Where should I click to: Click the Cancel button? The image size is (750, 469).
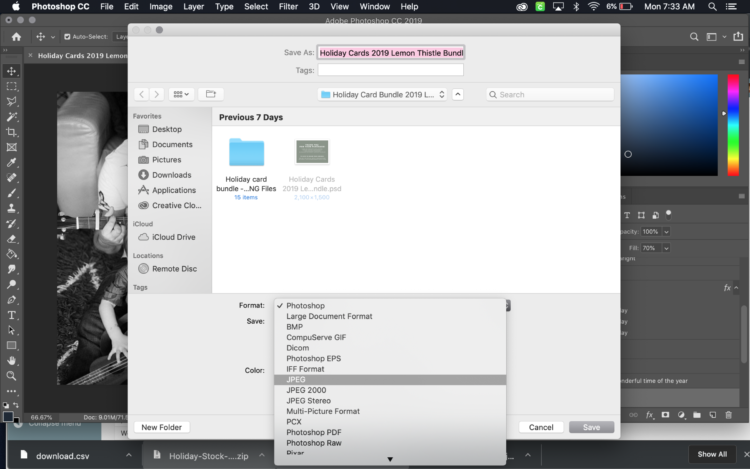click(x=541, y=427)
